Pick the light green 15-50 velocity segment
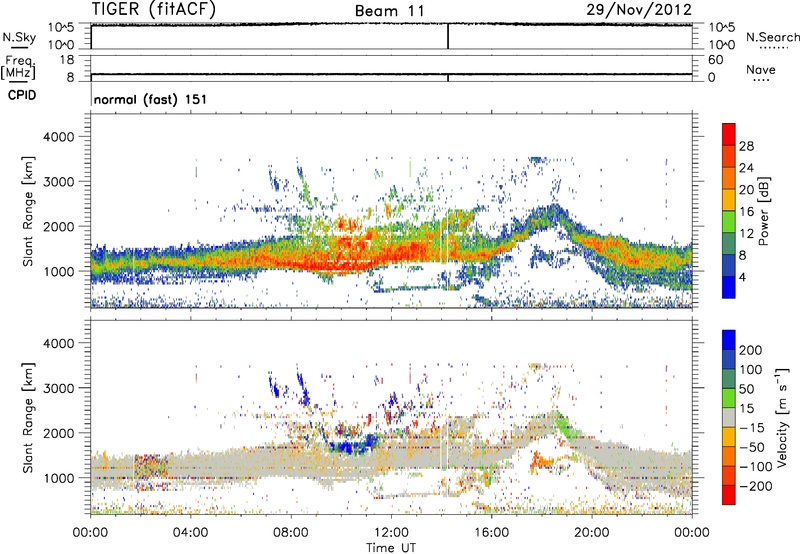The width and height of the screenshot is (800, 554). [x=729, y=398]
